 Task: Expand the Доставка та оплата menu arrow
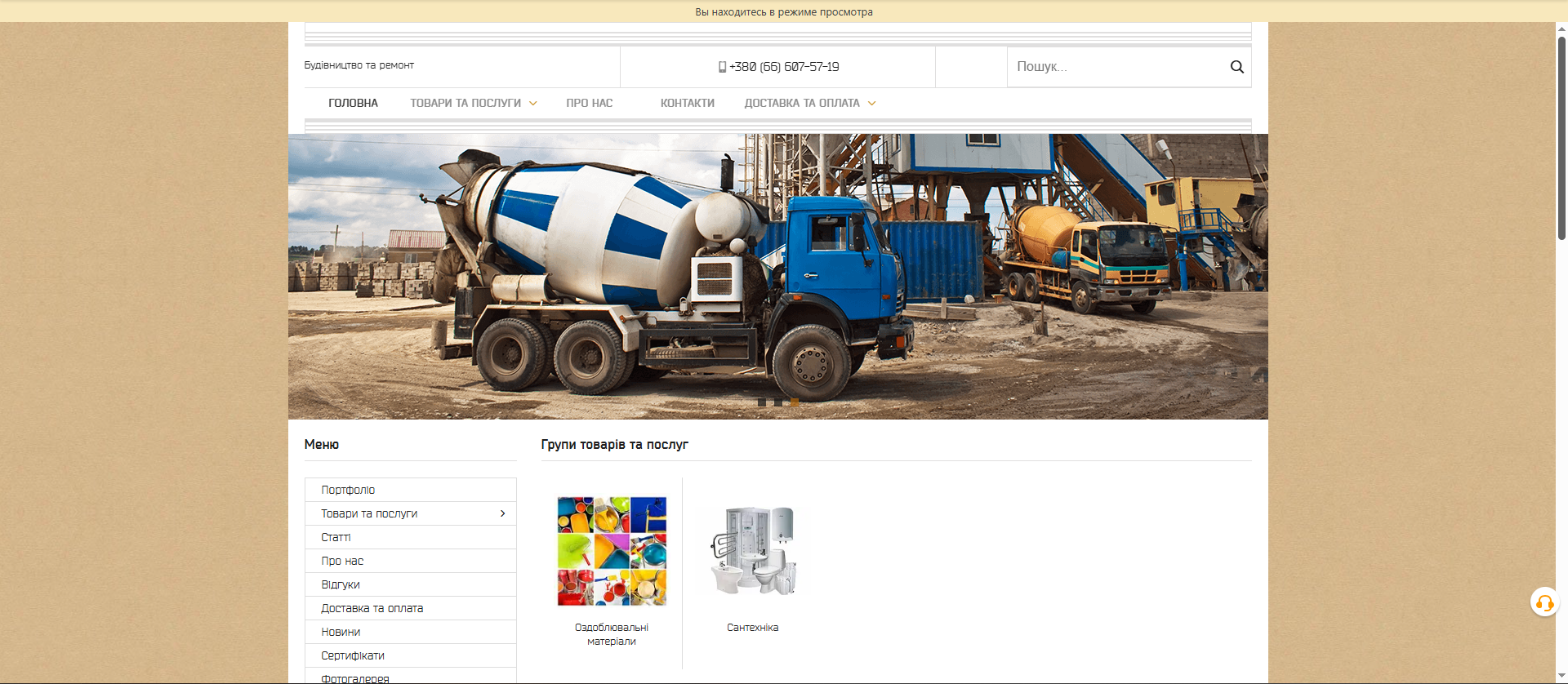[x=871, y=104]
